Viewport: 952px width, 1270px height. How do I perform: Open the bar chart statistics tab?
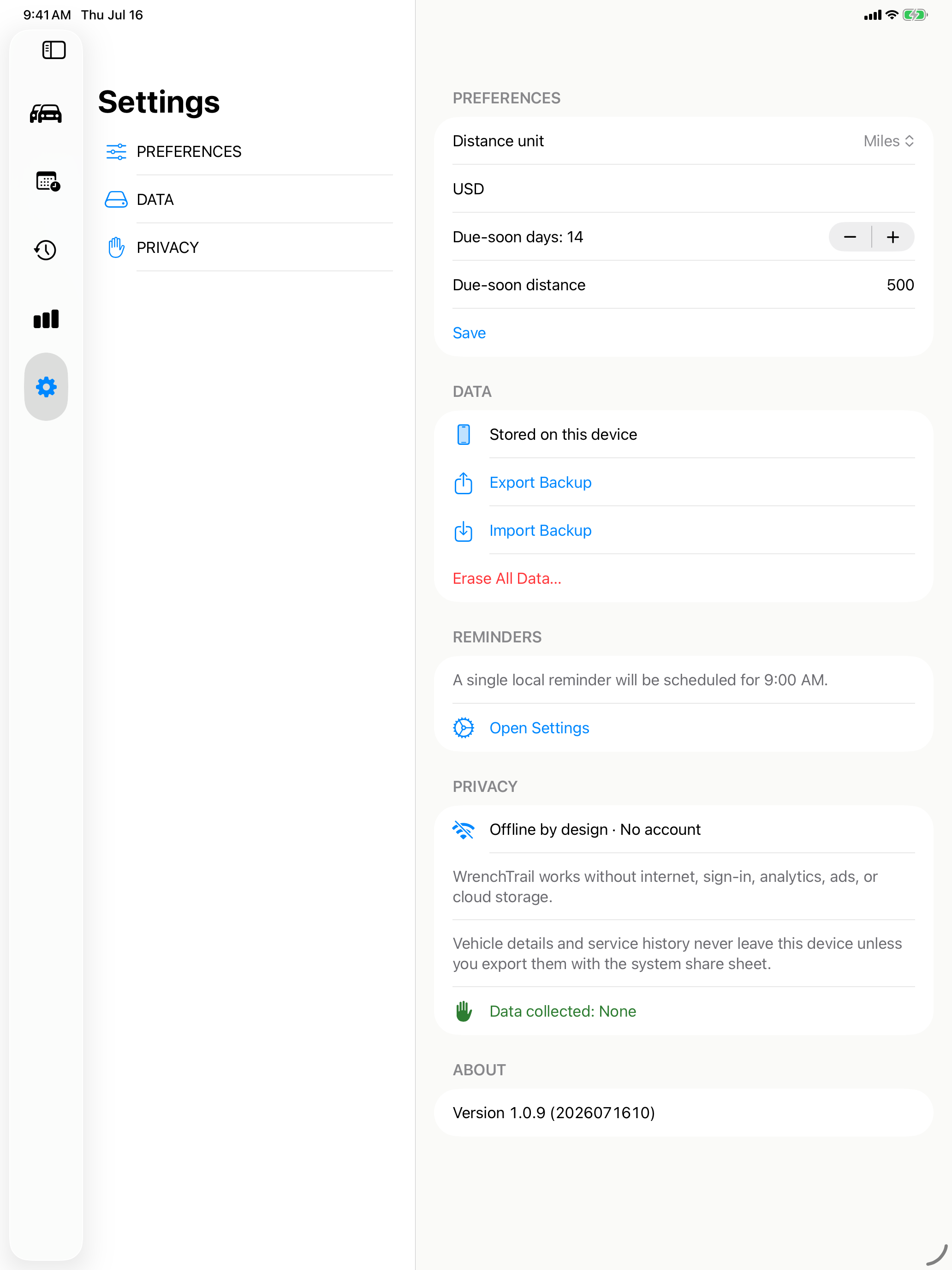point(46,318)
